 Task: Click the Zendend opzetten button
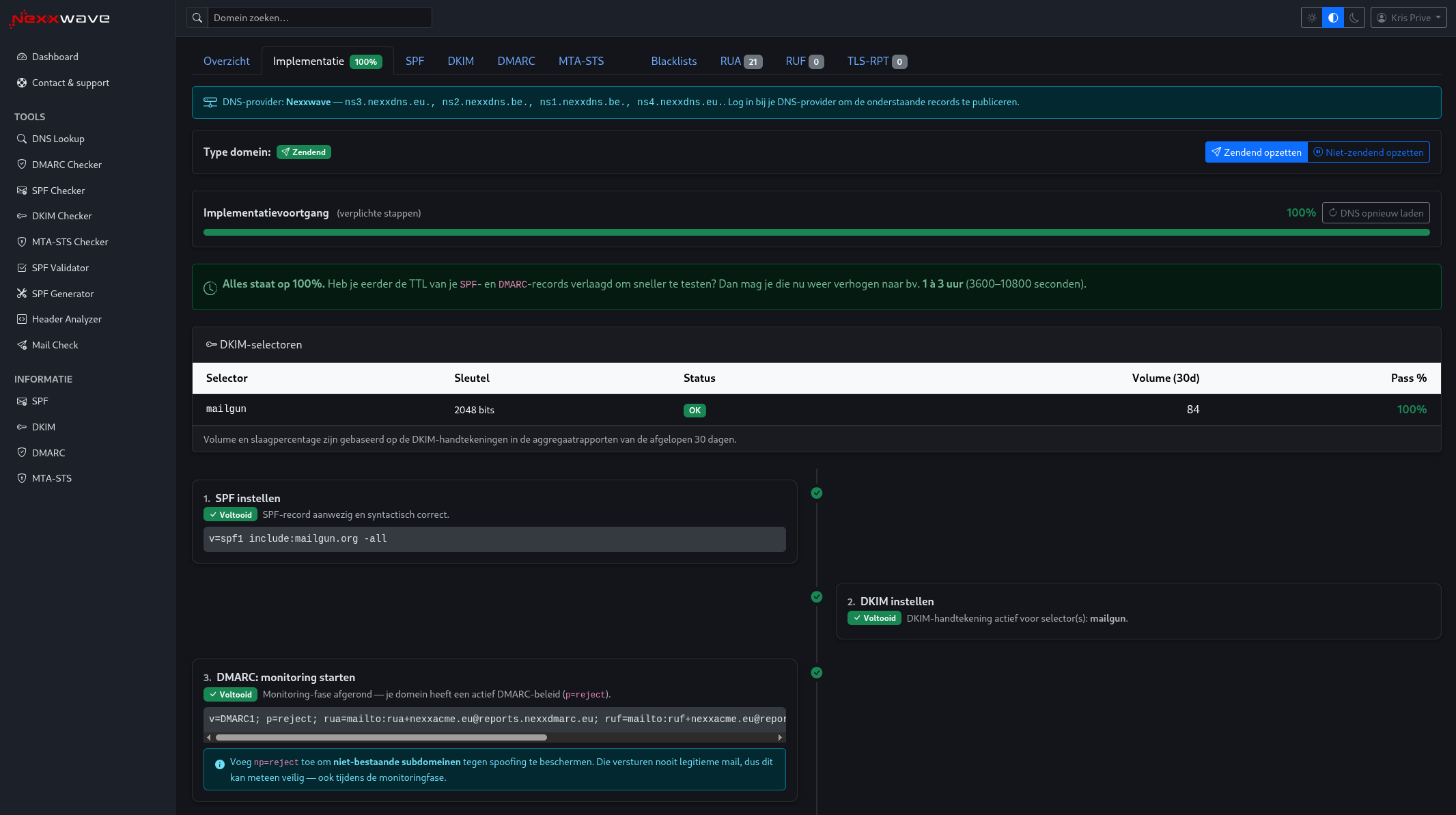tap(1257, 152)
